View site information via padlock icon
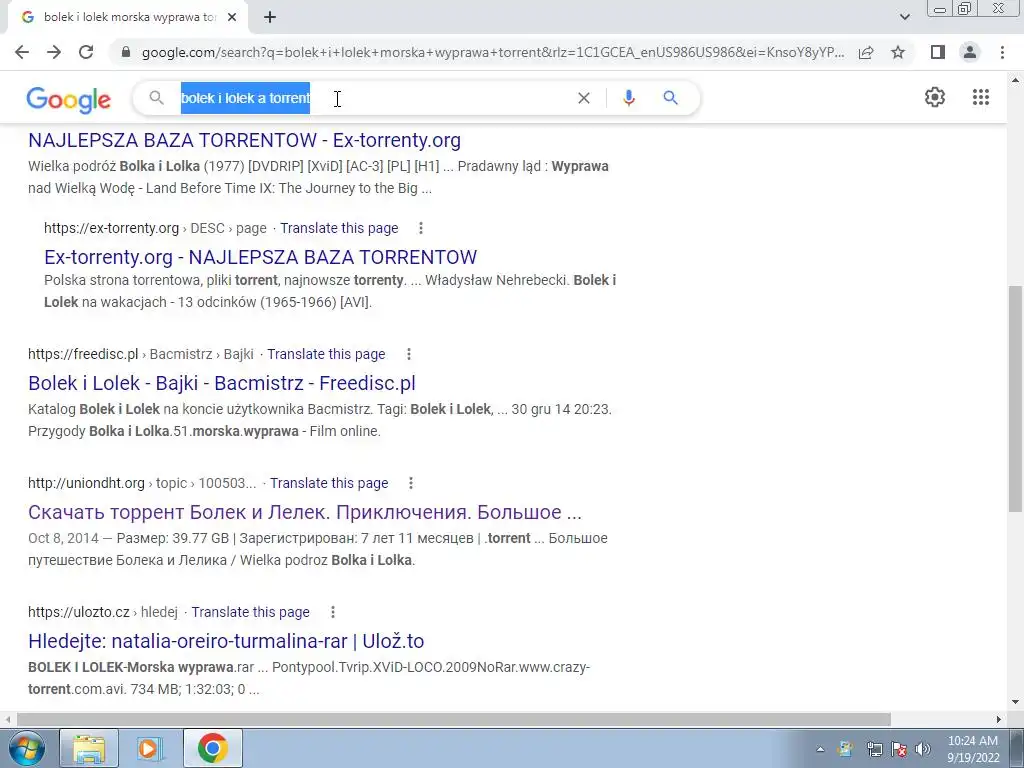 pos(126,52)
